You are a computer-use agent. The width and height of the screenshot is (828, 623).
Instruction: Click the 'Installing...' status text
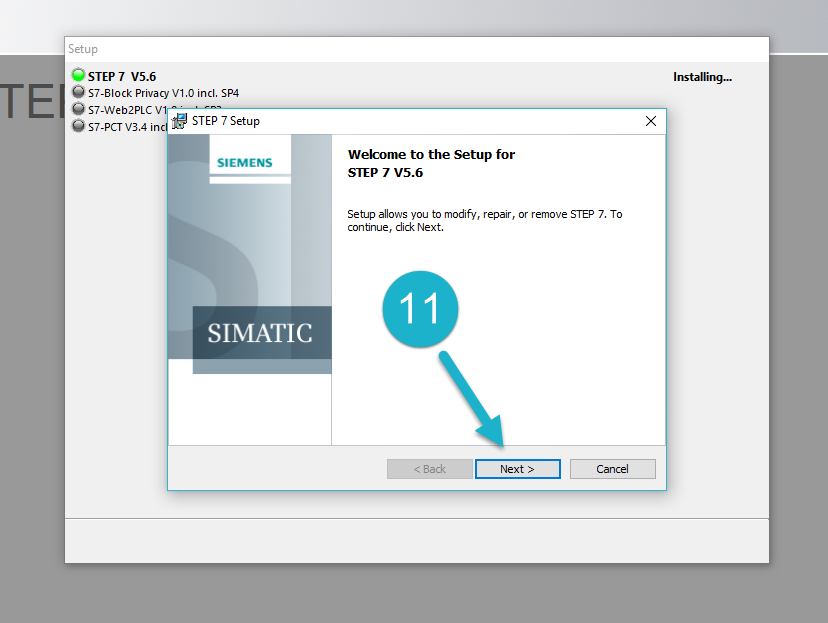coord(702,77)
